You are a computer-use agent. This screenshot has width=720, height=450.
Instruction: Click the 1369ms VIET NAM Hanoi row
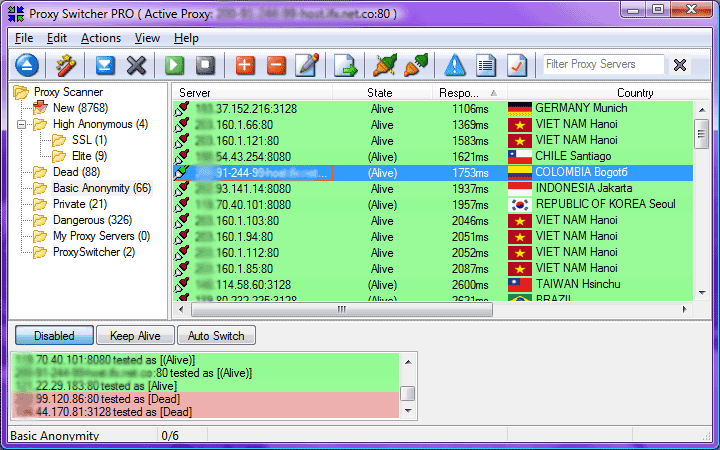point(433,125)
